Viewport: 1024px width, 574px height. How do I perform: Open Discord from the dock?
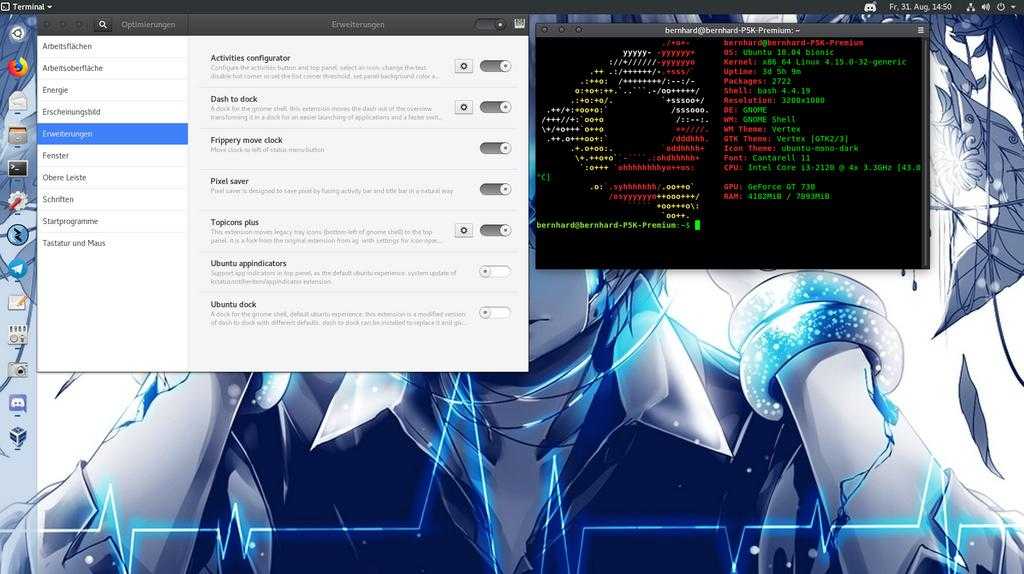[18, 403]
